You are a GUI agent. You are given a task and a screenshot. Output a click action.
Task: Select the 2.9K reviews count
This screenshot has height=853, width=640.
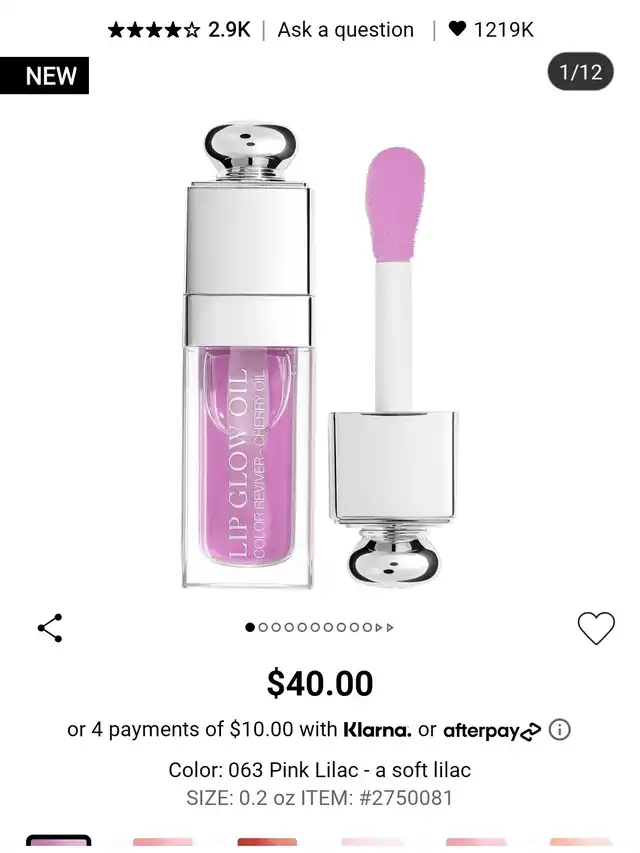click(x=229, y=30)
